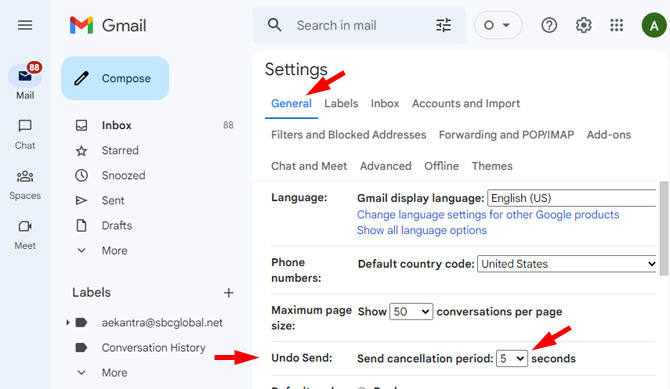Open the Settings gear icon
Screen dimensions: 670x389
coord(583,25)
